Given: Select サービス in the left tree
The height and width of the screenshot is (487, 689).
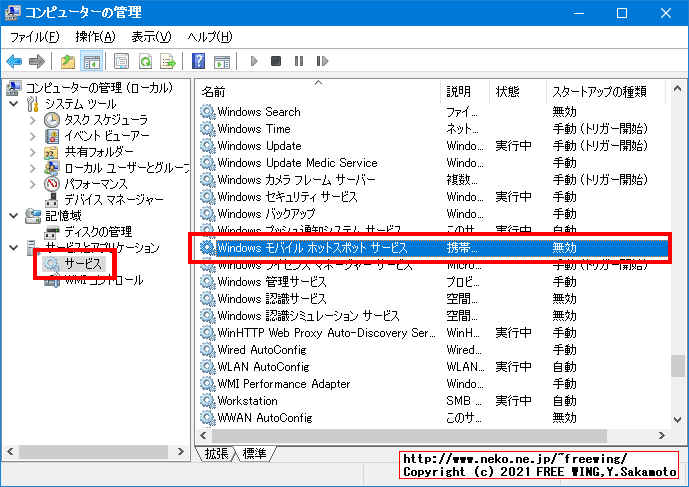Looking at the screenshot, I should (x=83, y=263).
